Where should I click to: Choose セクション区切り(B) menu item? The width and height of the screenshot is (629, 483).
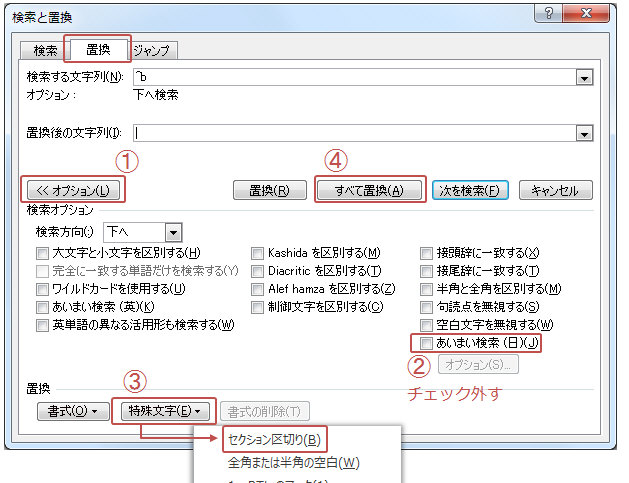click(274, 440)
